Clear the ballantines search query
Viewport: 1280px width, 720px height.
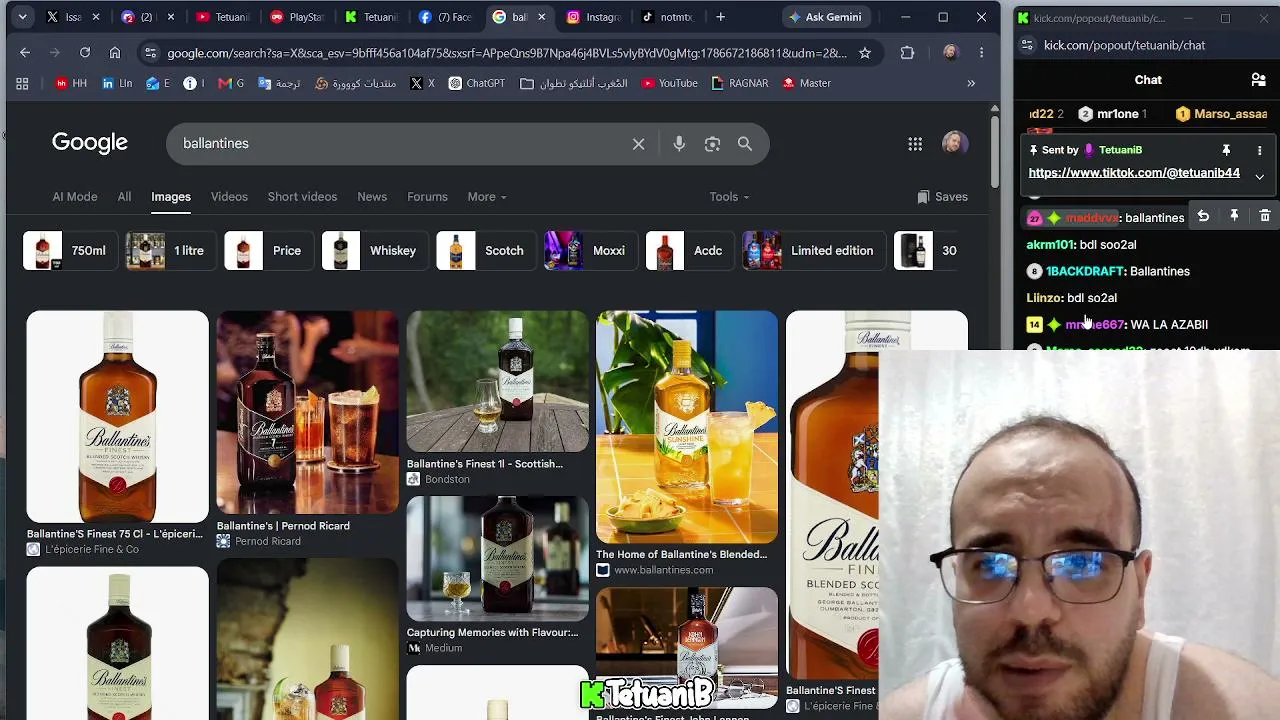point(638,144)
